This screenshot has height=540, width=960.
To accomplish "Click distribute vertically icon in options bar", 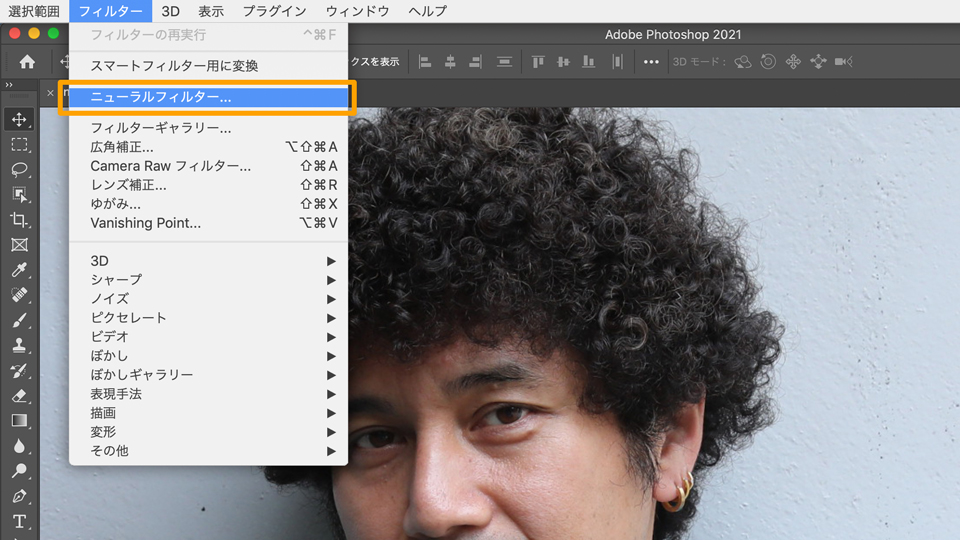I will point(504,61).
